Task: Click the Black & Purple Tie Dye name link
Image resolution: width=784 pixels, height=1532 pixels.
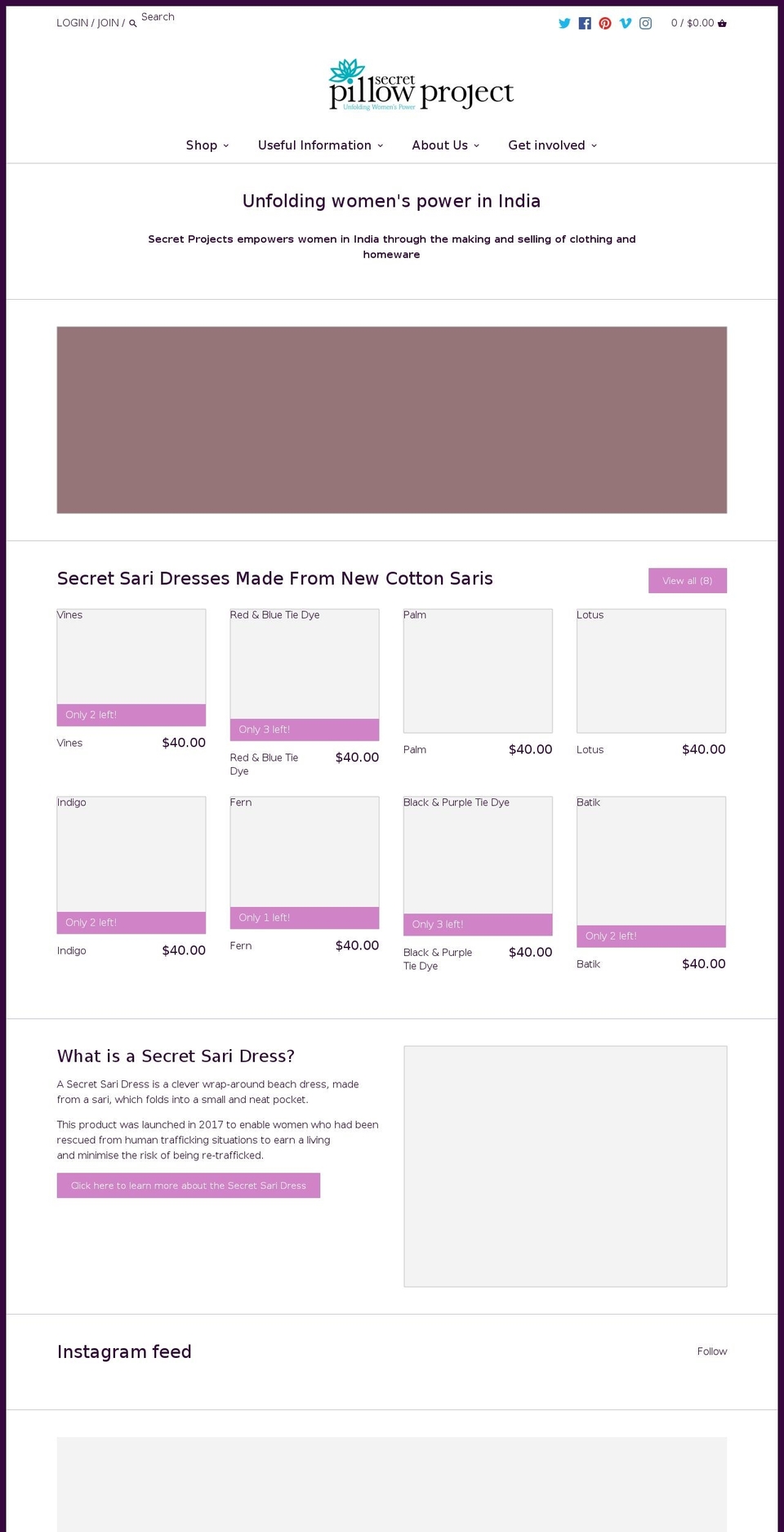Action: tap(438, 958)
